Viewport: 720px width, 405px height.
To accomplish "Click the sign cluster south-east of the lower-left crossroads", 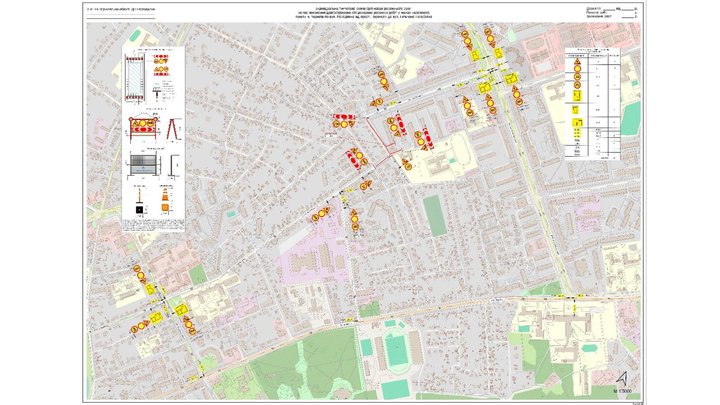I will [x=189, y=325].
